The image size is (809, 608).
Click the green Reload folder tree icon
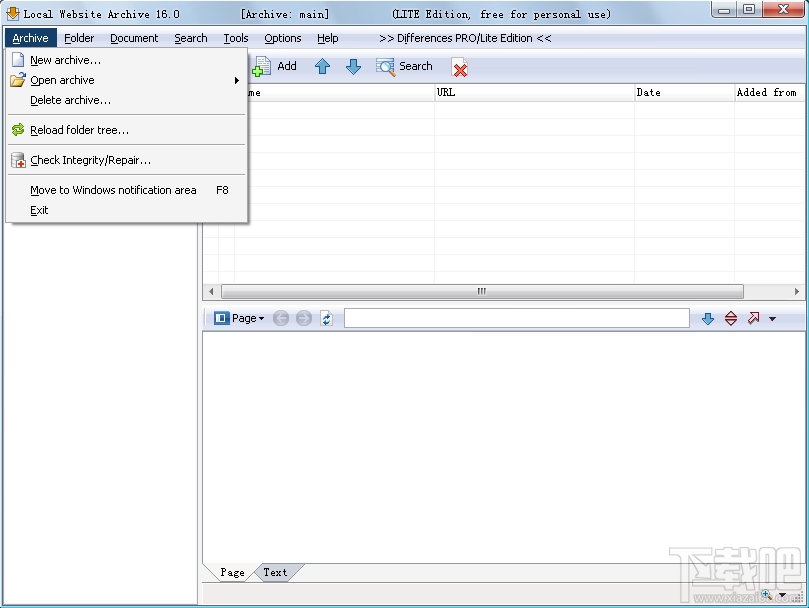[x=18, y=130]
